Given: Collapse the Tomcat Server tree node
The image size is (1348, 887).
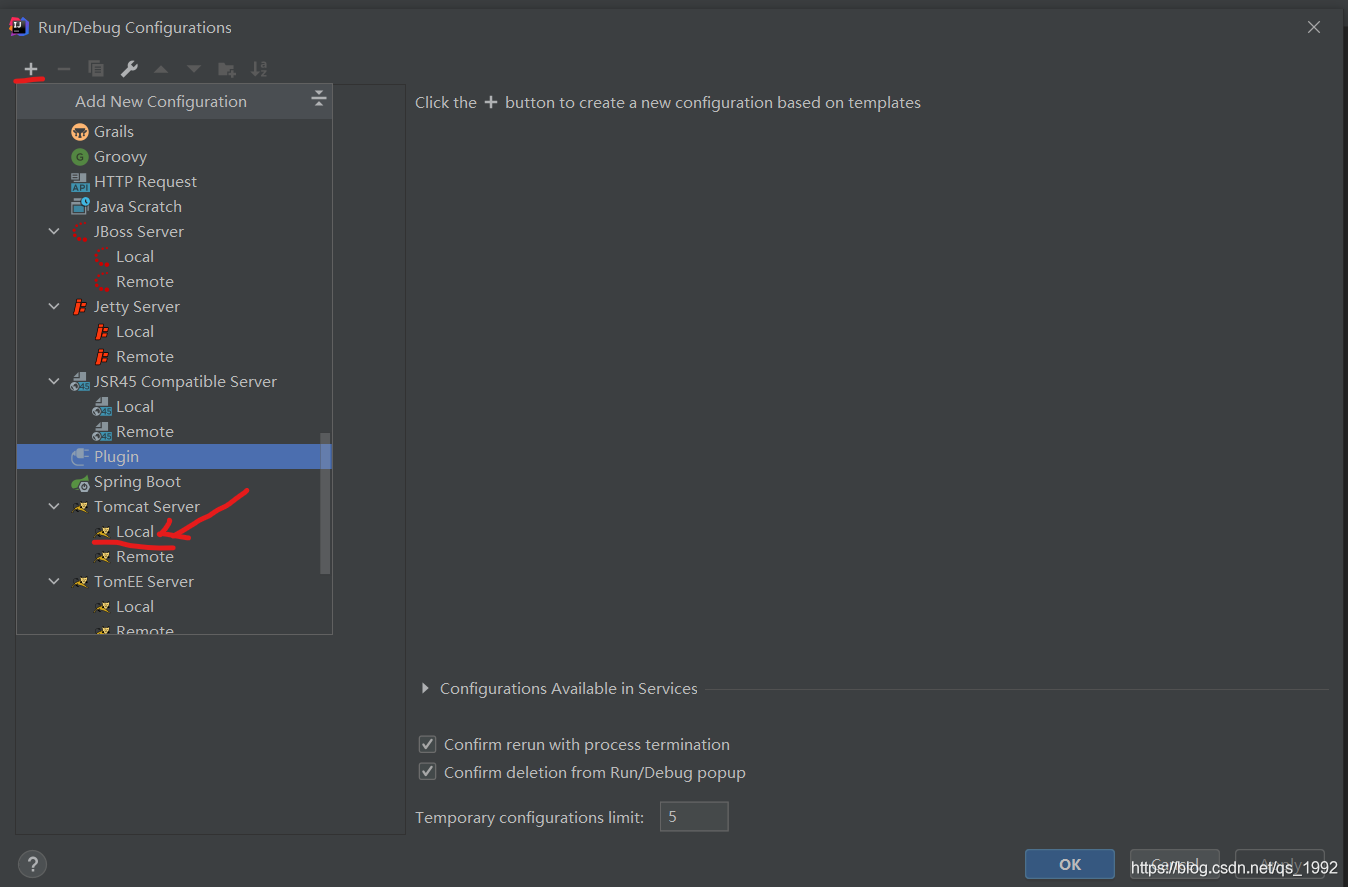Looking at the screenshot, I should 54,506.
